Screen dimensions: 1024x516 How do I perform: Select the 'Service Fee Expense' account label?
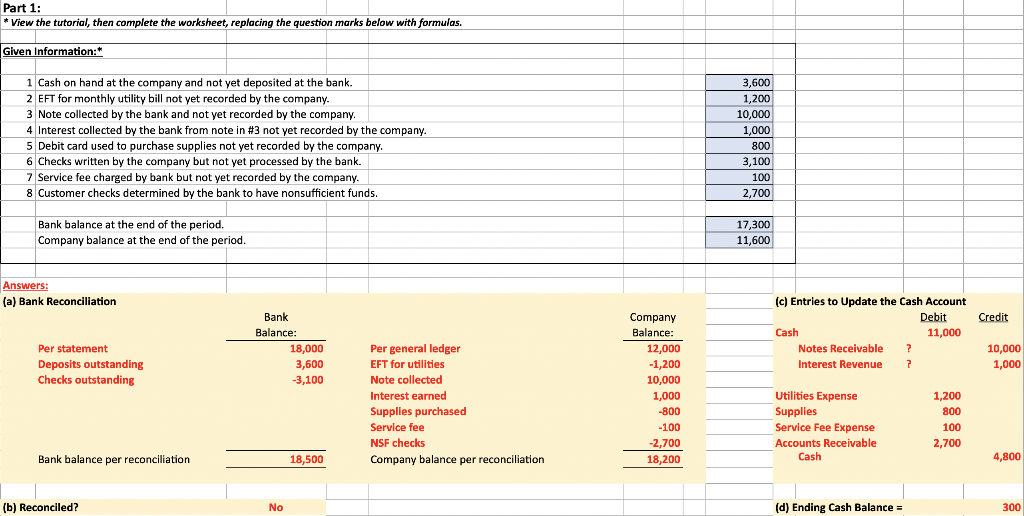click(x=825, y=427)
